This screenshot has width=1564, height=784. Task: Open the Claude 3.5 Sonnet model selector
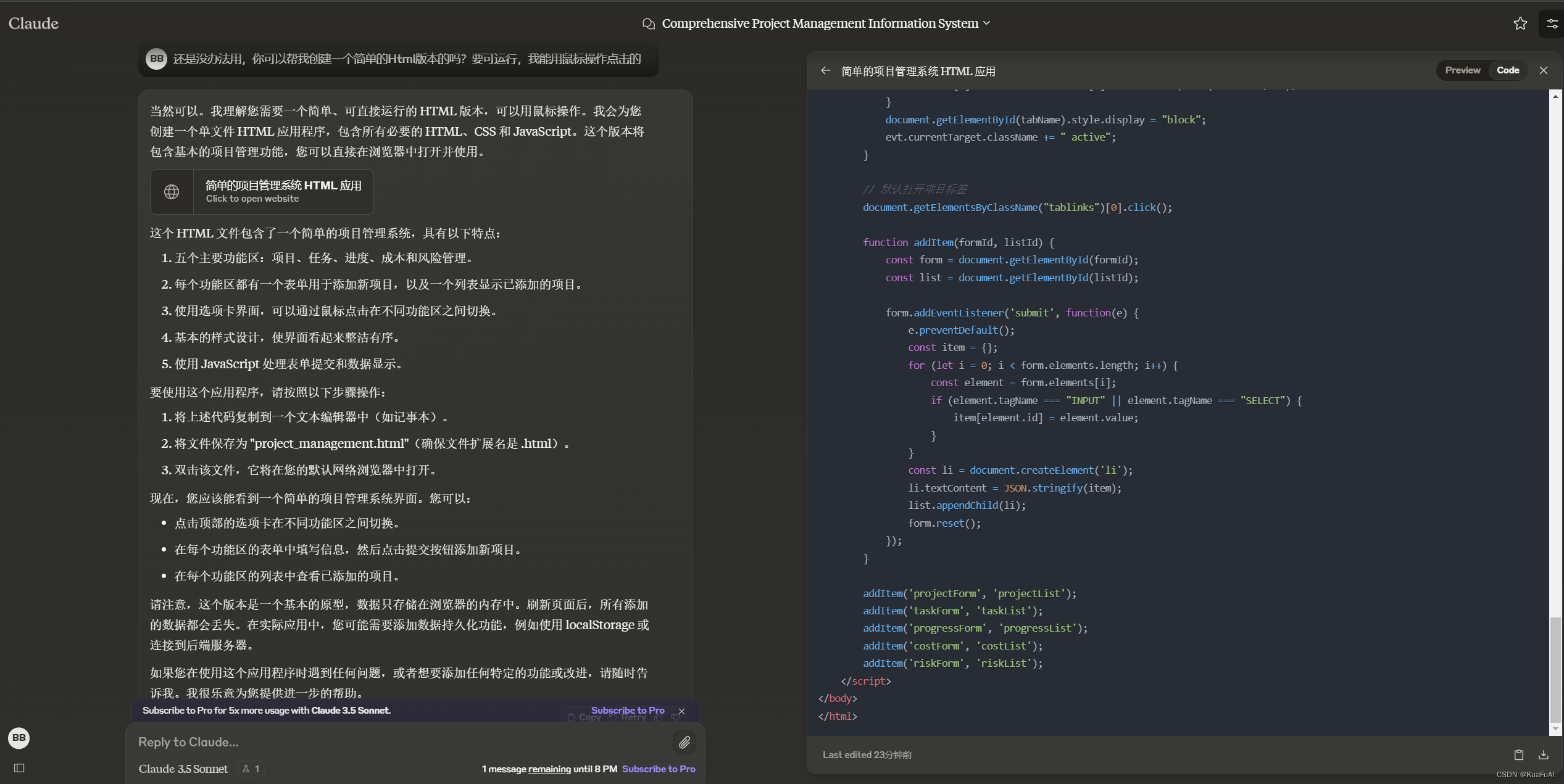pyautogui.click(x=183, y=769)
